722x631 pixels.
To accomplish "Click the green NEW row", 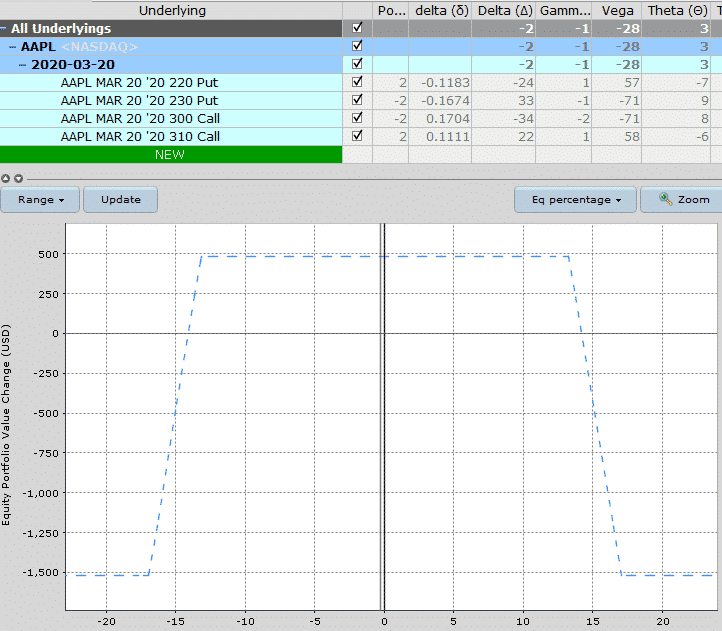I will click(x=171, y=155).
